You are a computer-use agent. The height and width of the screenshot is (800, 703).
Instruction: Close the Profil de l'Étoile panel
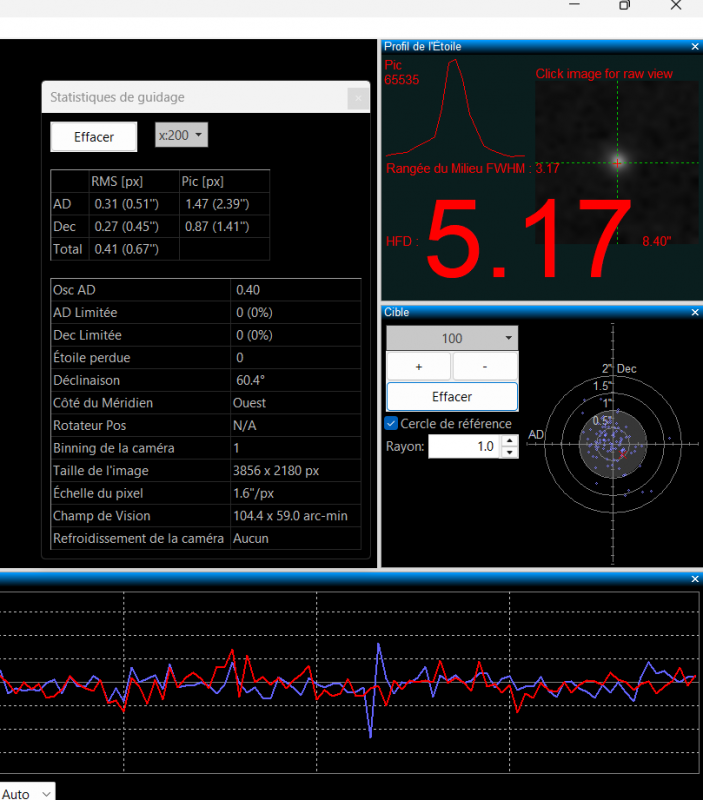695,46
